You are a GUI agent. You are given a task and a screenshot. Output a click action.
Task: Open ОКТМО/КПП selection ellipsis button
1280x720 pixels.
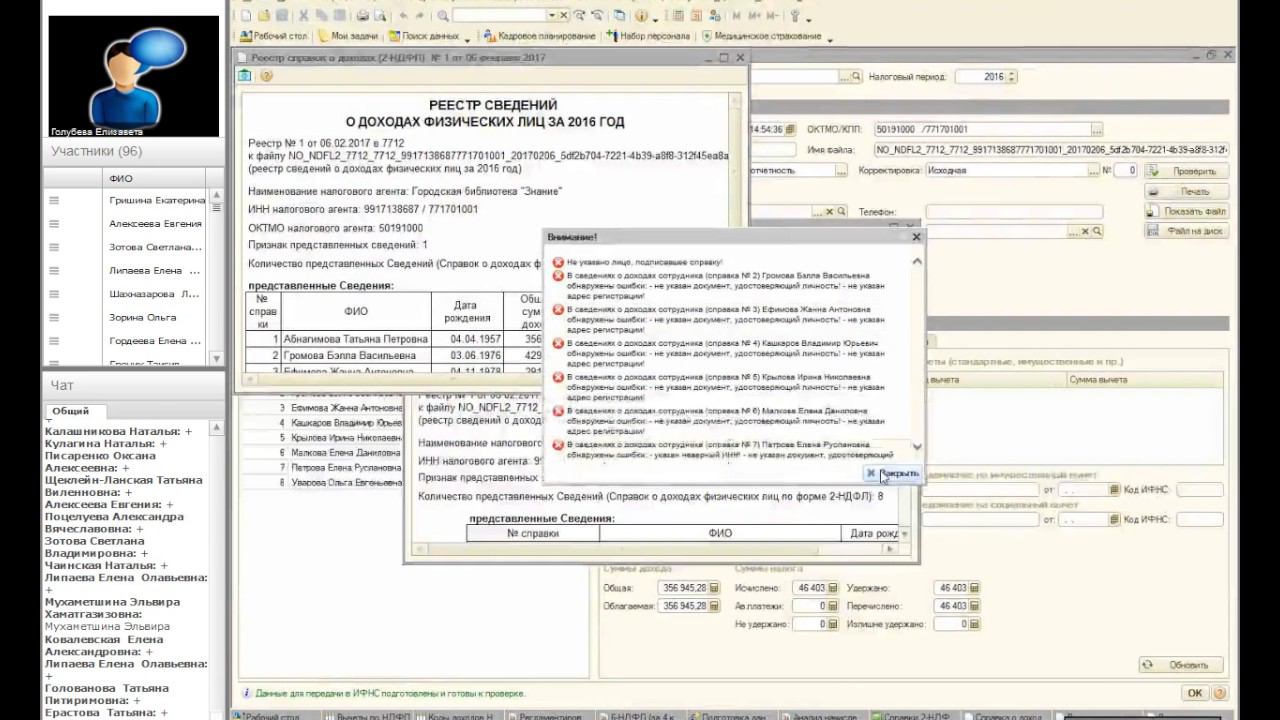1097,130
